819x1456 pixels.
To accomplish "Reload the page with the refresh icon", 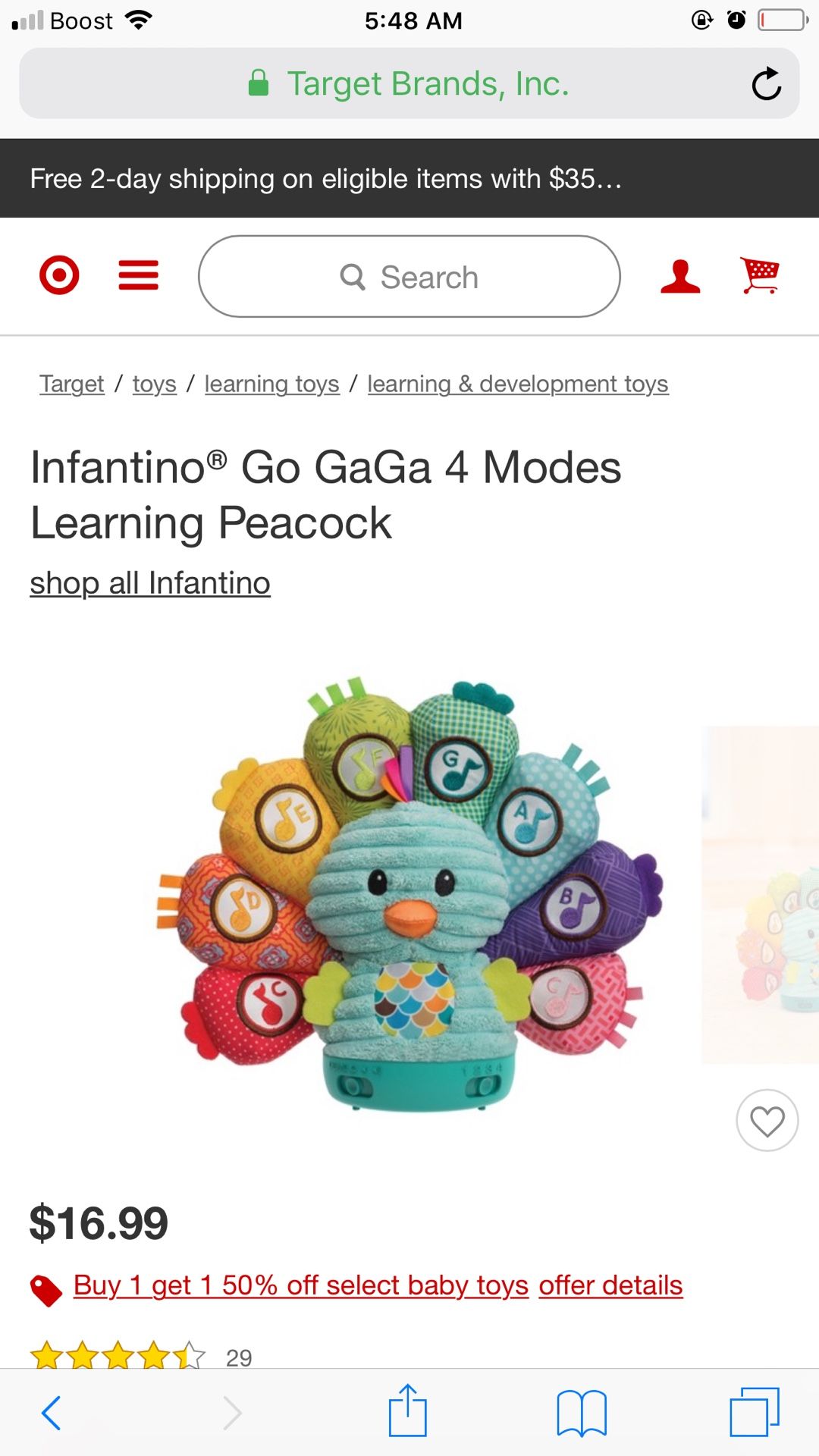I will [x=767, y=83].
